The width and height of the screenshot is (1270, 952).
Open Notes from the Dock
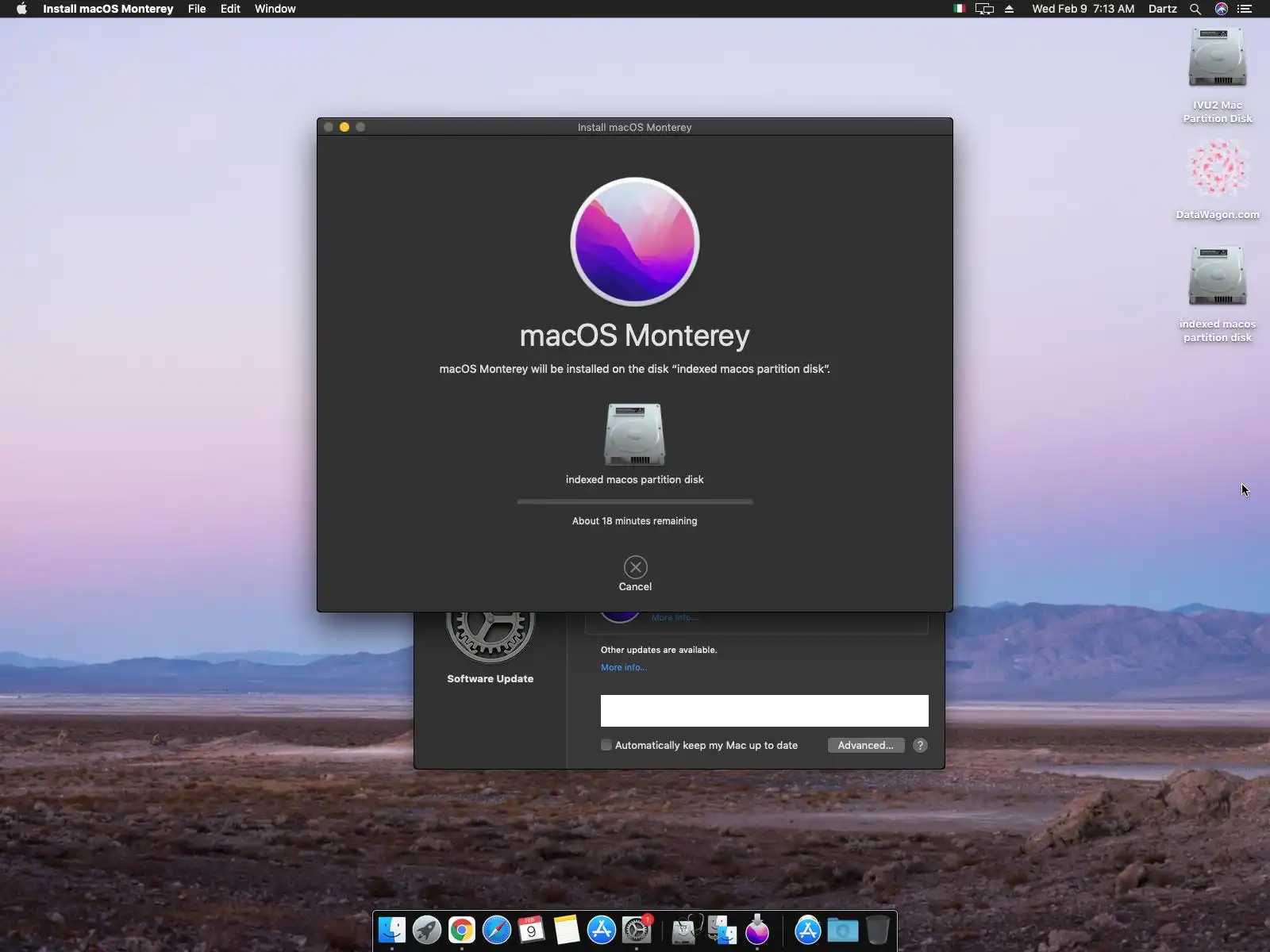coord(567,930)
